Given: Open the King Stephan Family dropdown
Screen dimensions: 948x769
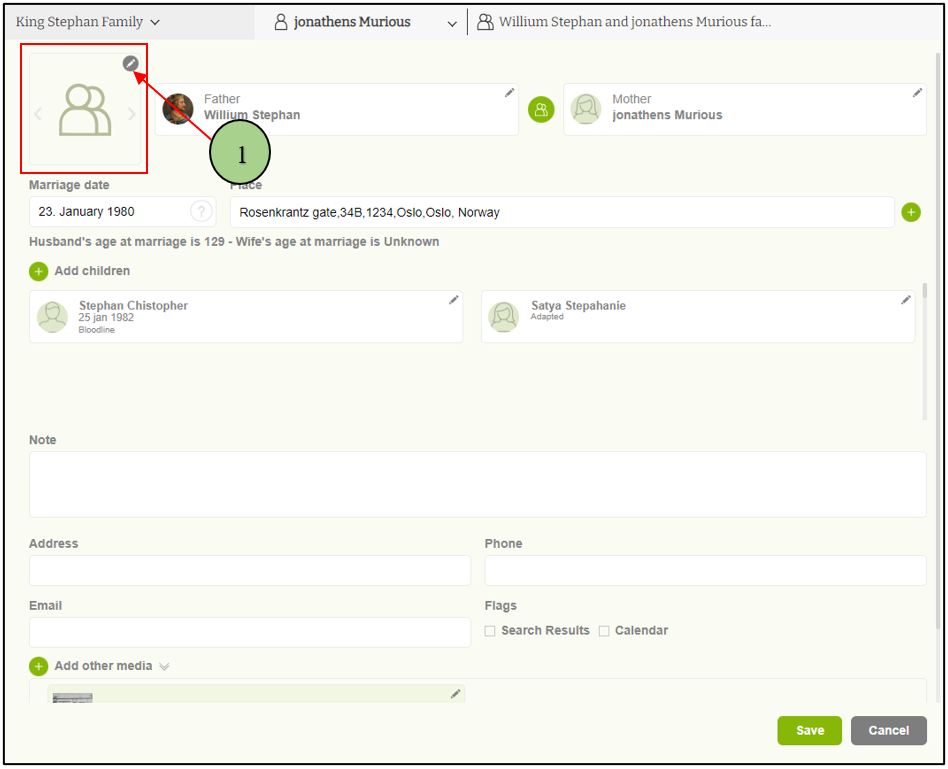Looking at the screenshot, I should (88, 22).
